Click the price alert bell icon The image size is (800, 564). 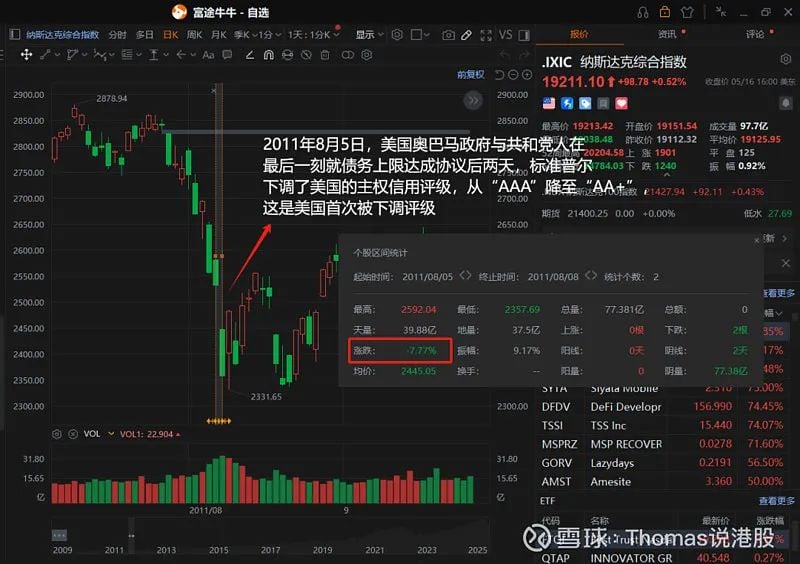click(x=786, y=103)
